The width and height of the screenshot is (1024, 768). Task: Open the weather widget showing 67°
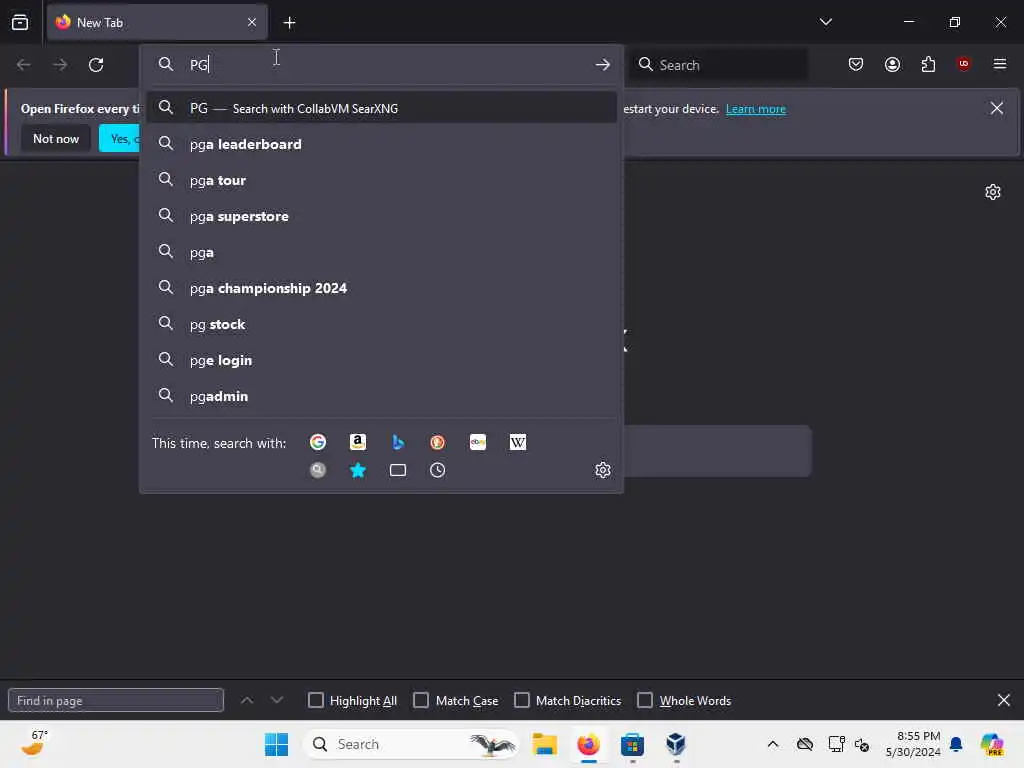pos(34,743)
